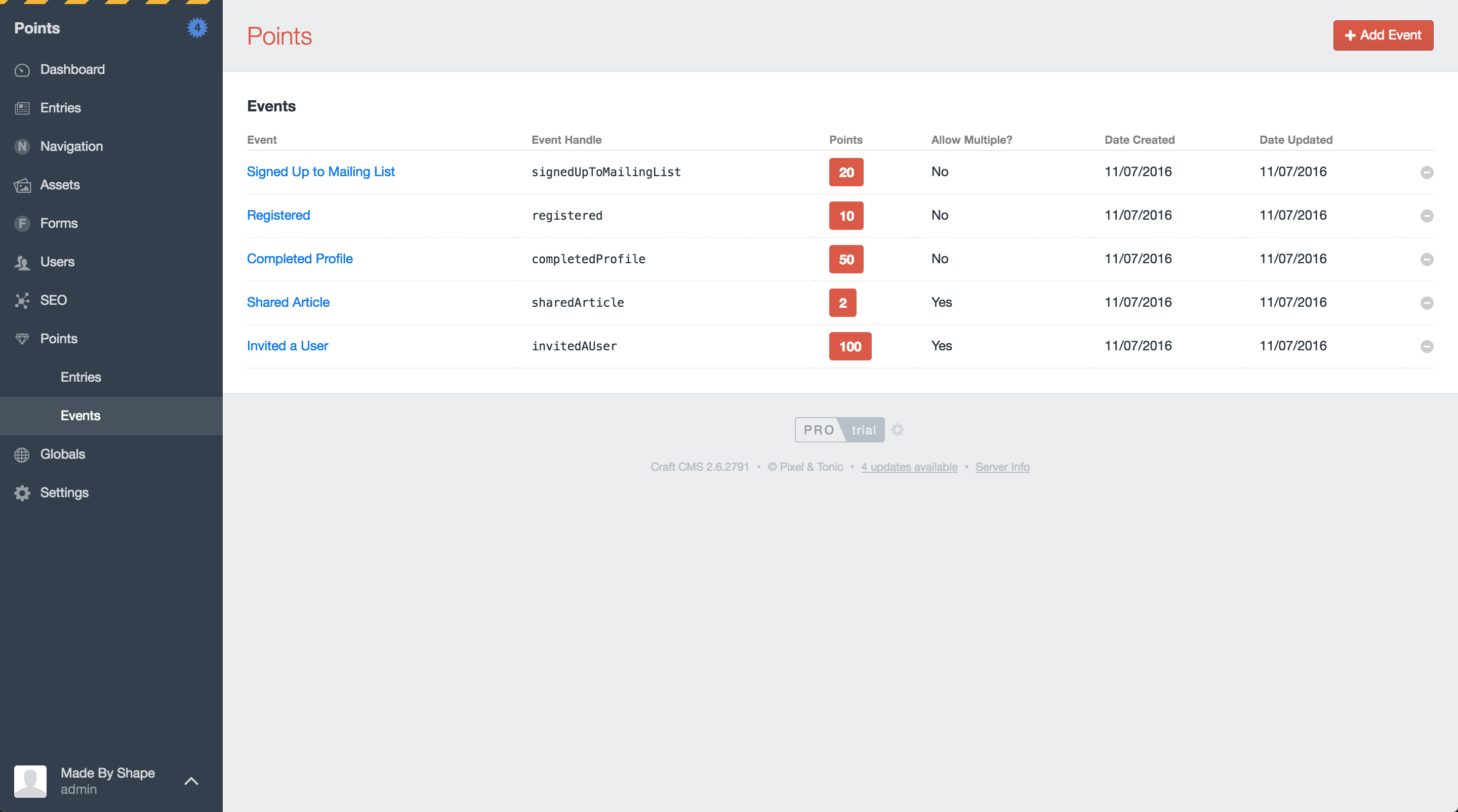Click the completedProfile handle text

tap(589, 259)
